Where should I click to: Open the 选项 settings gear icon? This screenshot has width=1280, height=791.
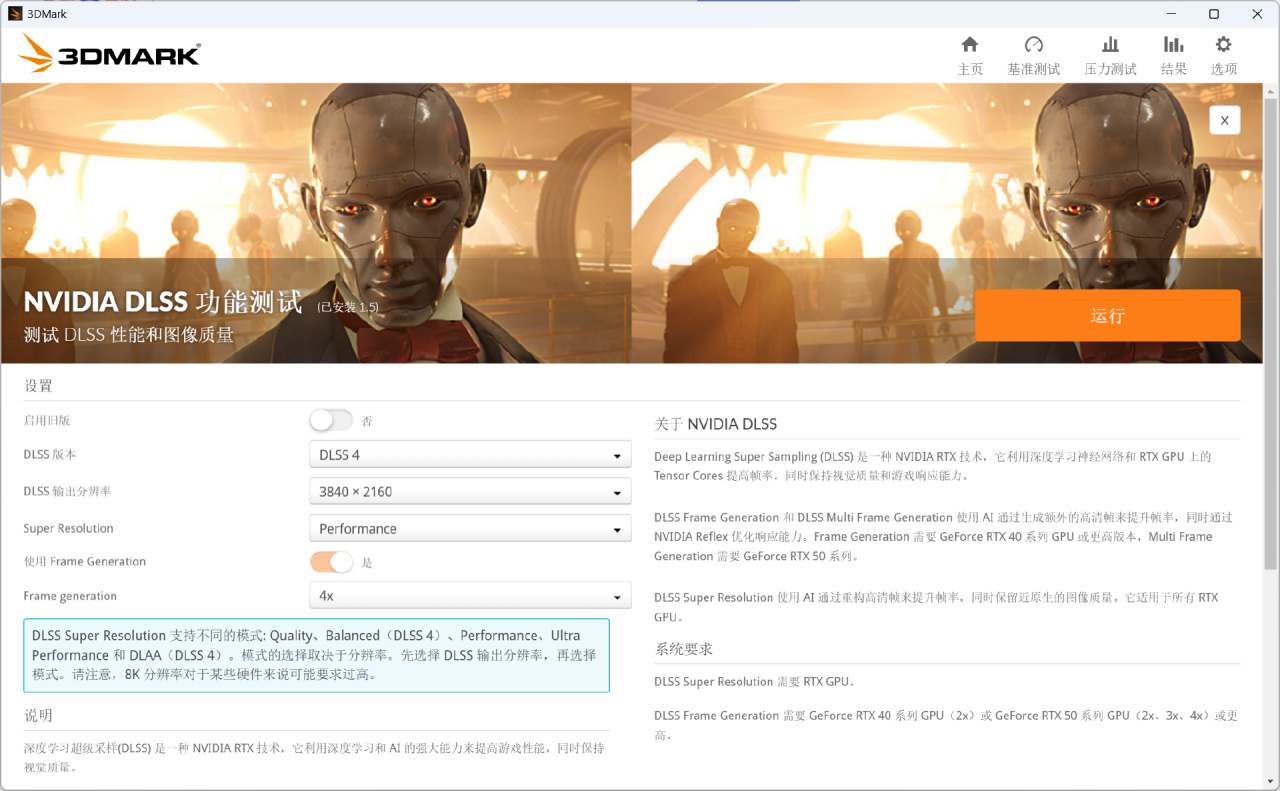point(1223,44)
